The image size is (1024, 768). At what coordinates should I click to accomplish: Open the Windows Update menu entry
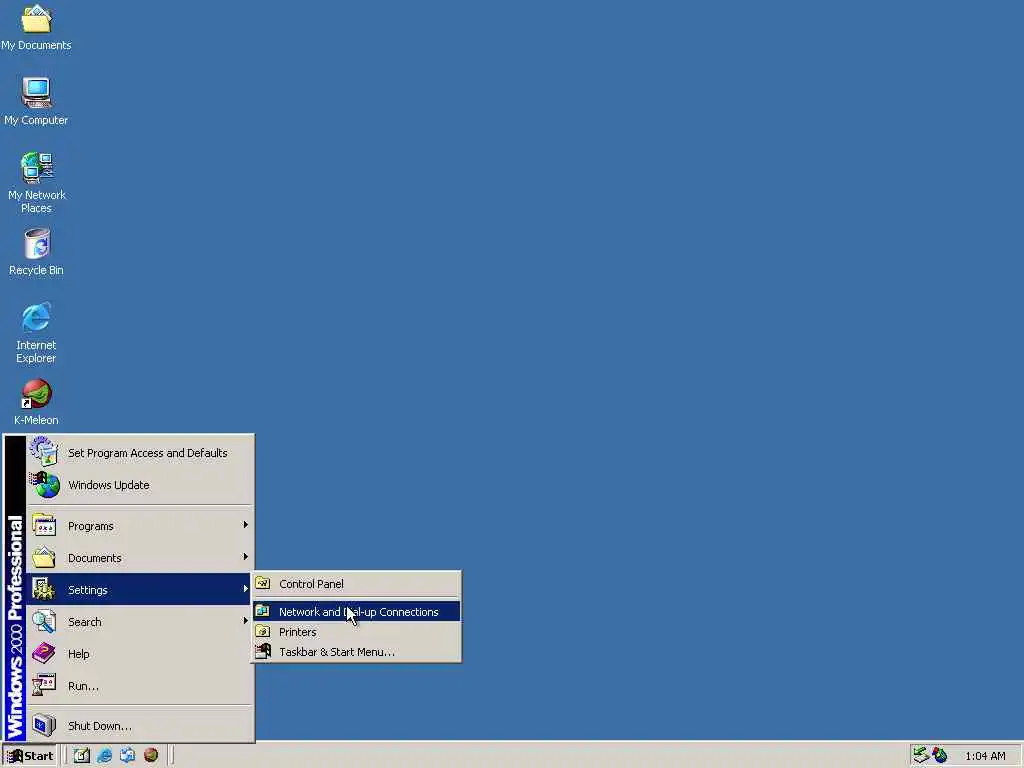pos(140,485)
